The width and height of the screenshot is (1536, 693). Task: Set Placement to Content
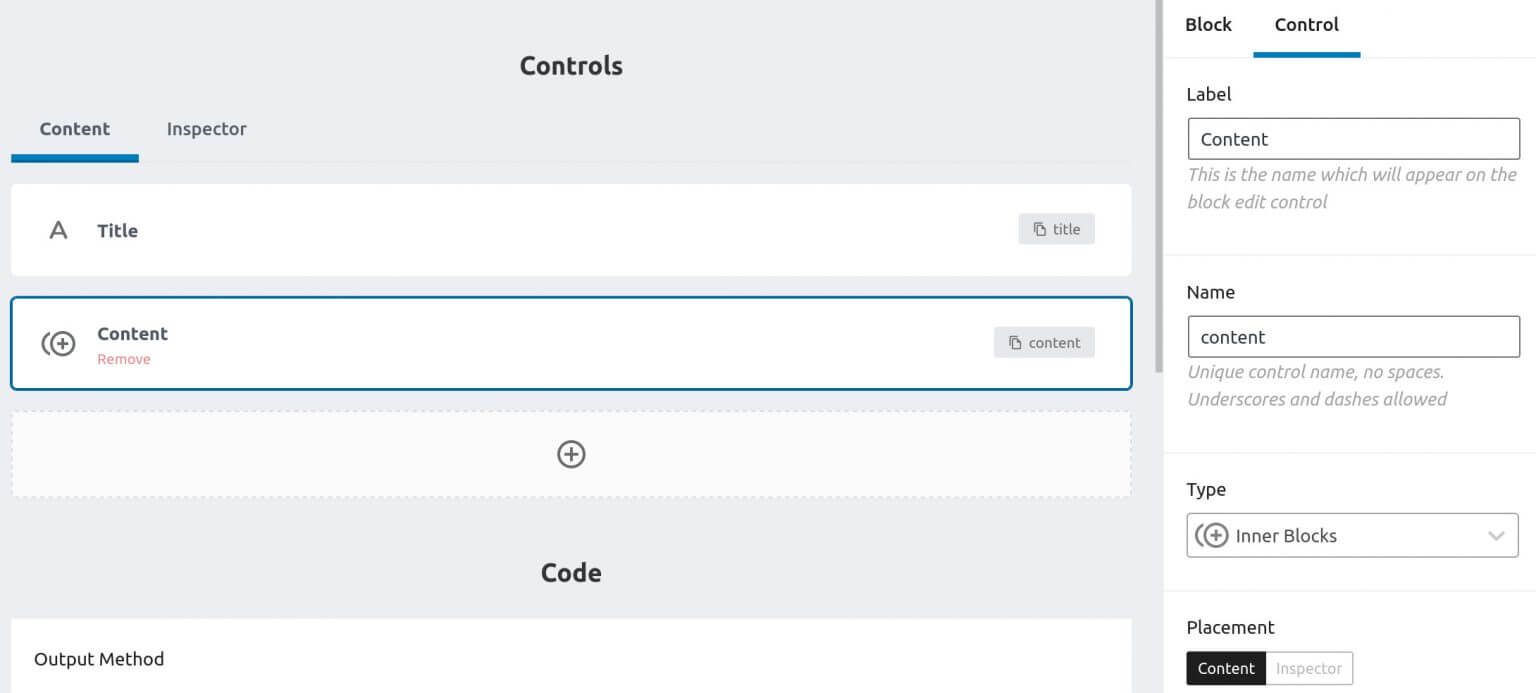coord(1225,668)
